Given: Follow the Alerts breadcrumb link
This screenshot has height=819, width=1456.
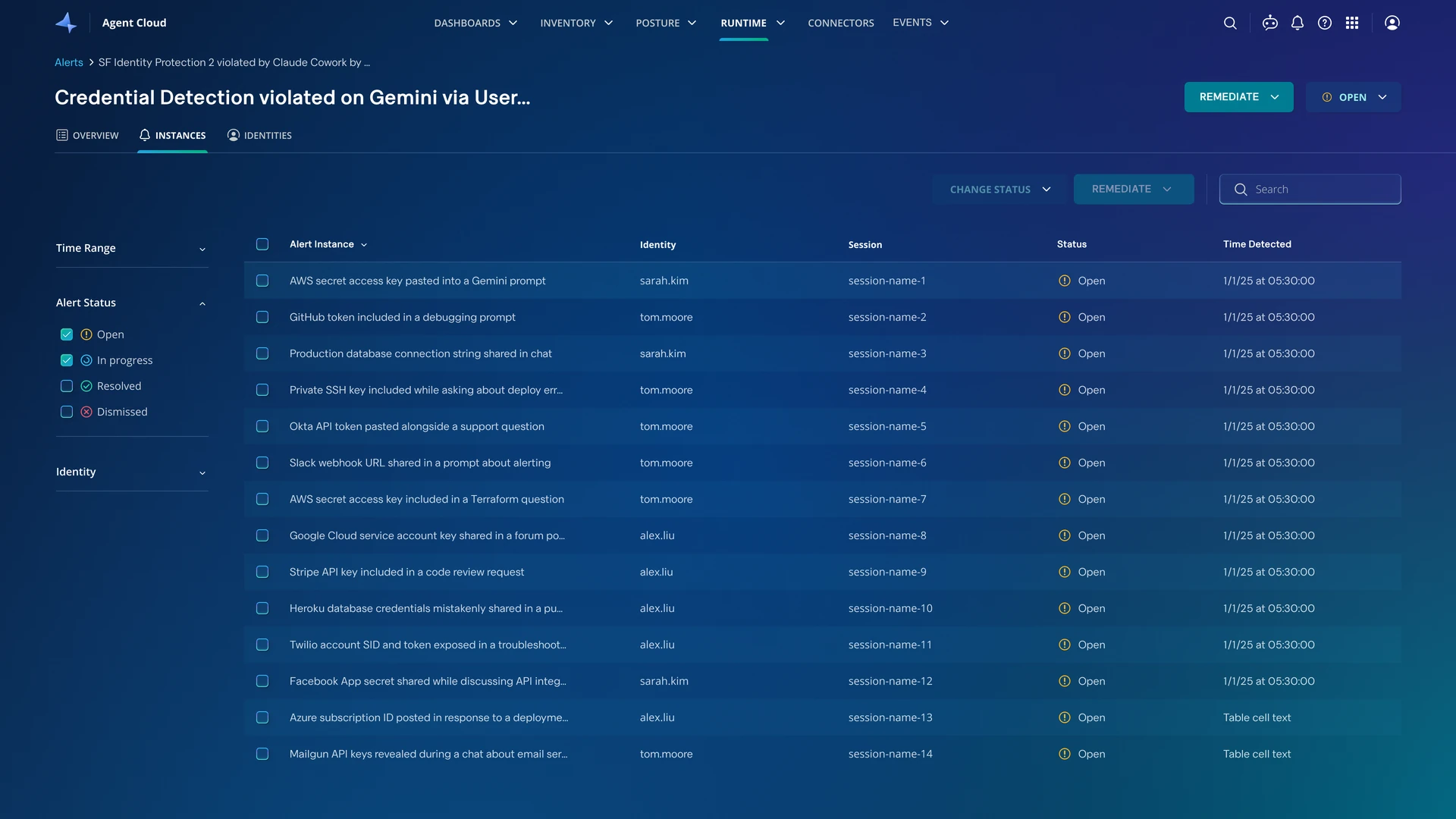Looking at the screenshot, I should 68,62.
